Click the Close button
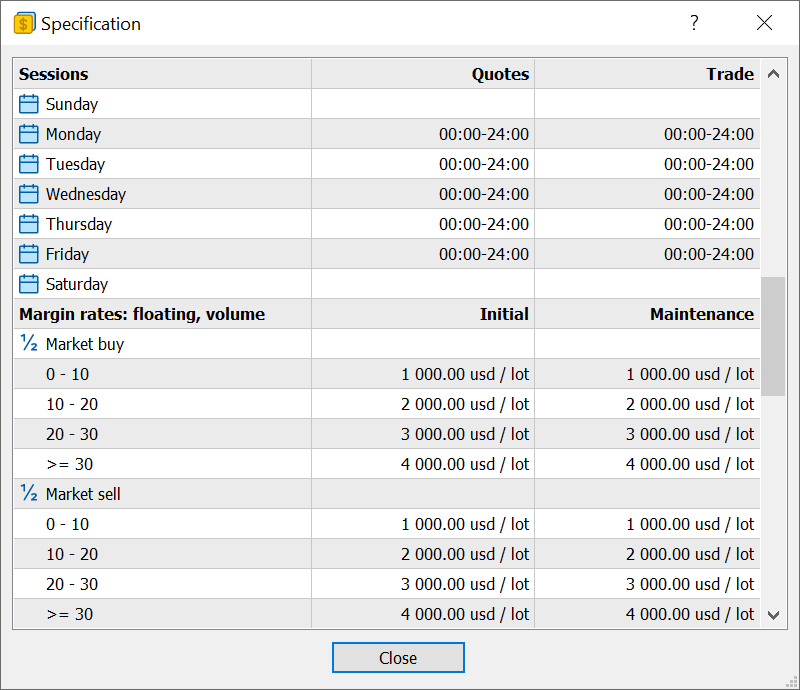The height and width of the screenshot is (690, 800). 398,657
